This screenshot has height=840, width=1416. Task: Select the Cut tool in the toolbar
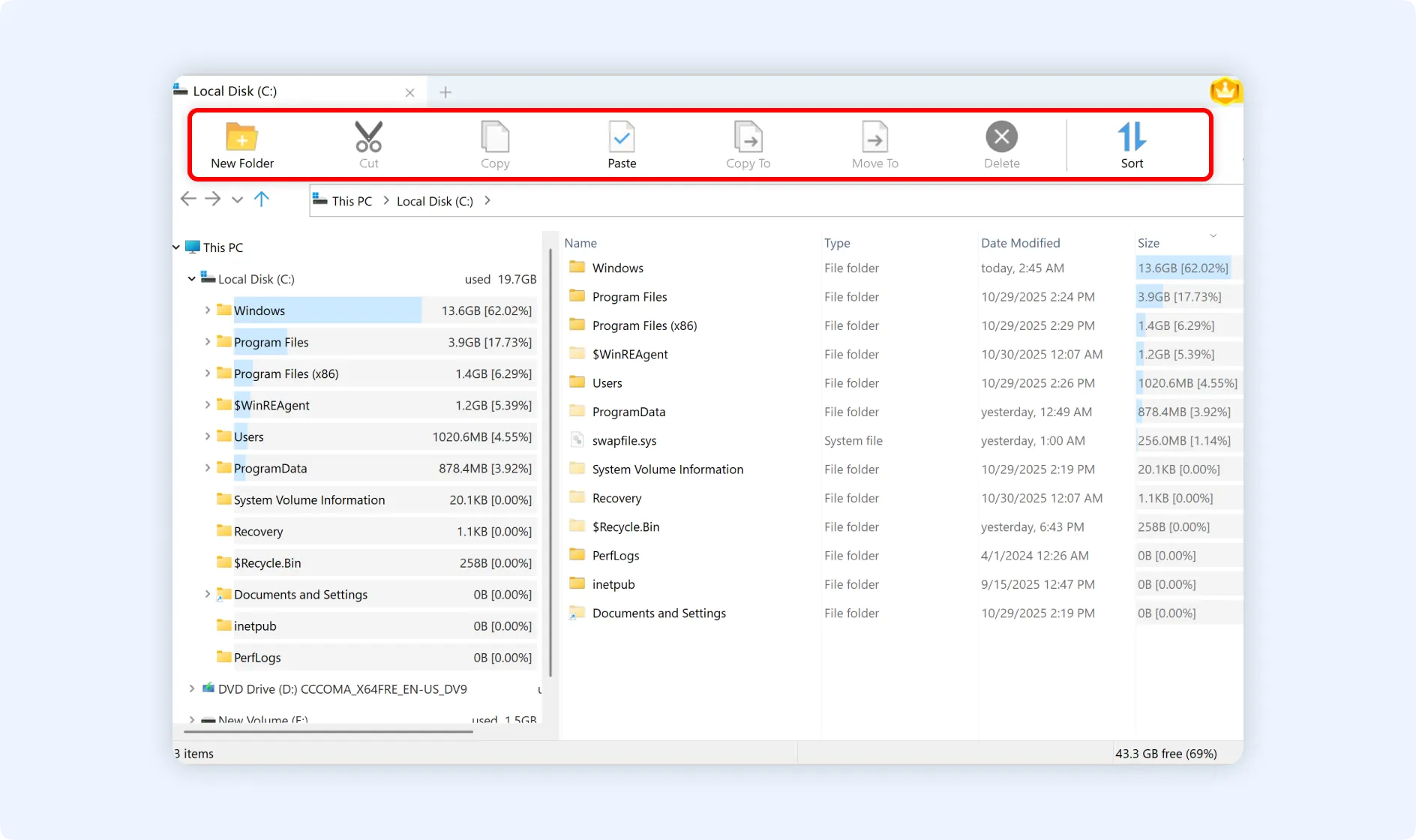point(367,144)
